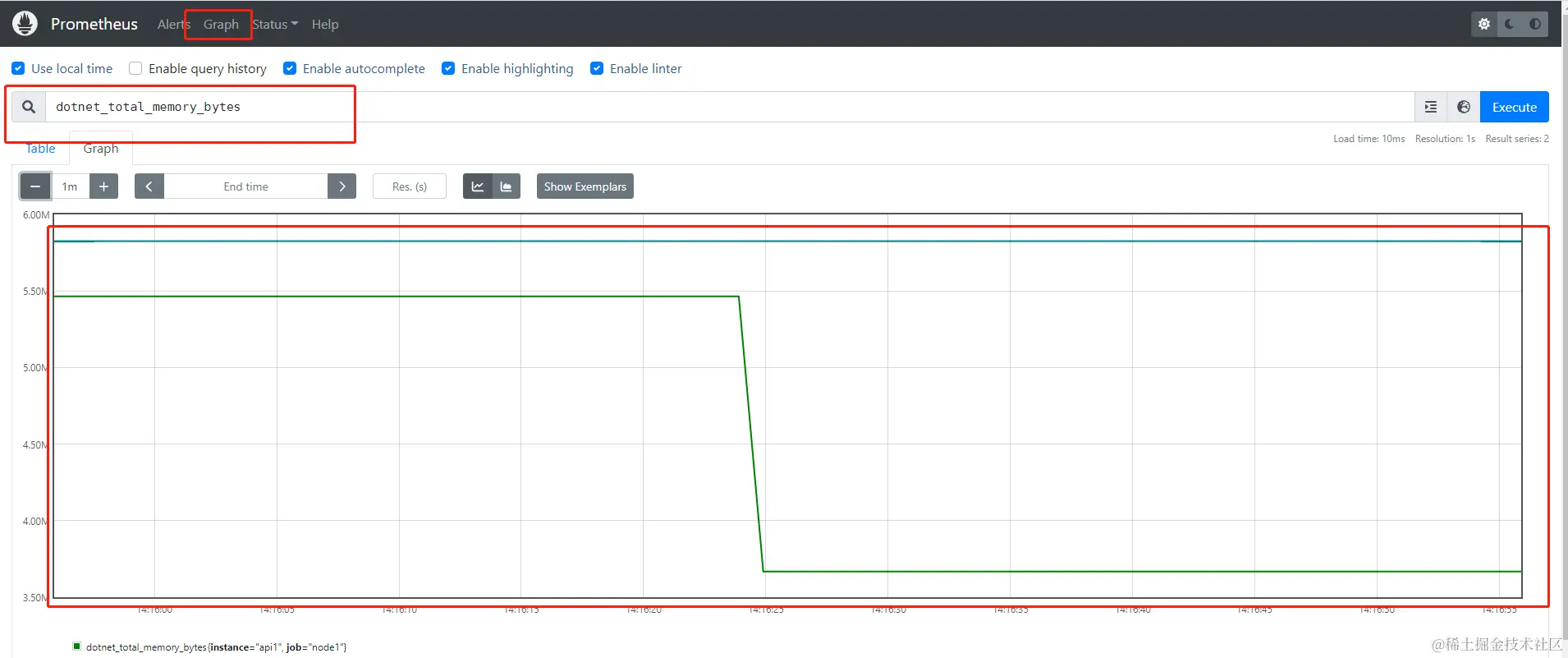Switch to half-circle contrast theme
1568x658 pixels.
click(1535, 24)
